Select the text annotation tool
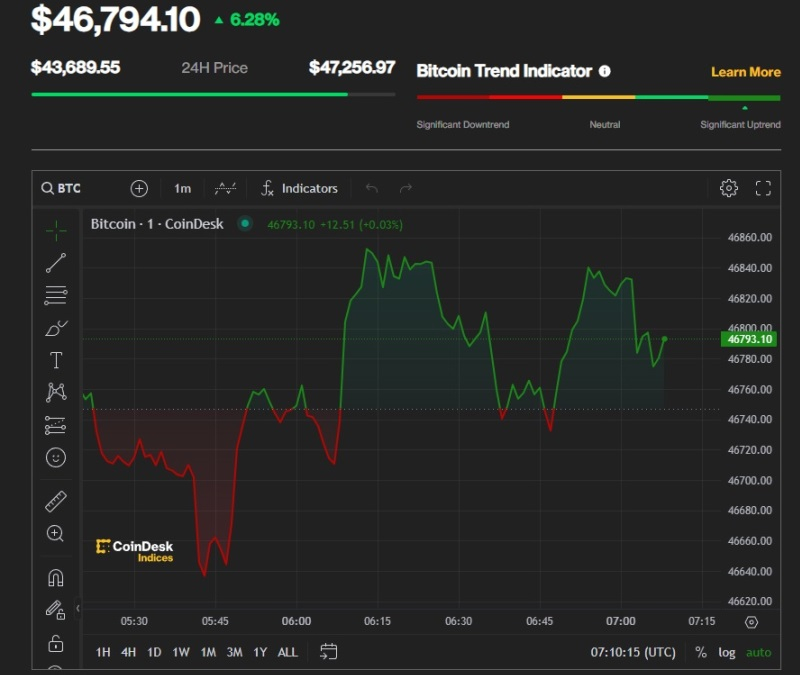Image resolution: width=800 pixels, height=675 pixels. pos(56,360)
